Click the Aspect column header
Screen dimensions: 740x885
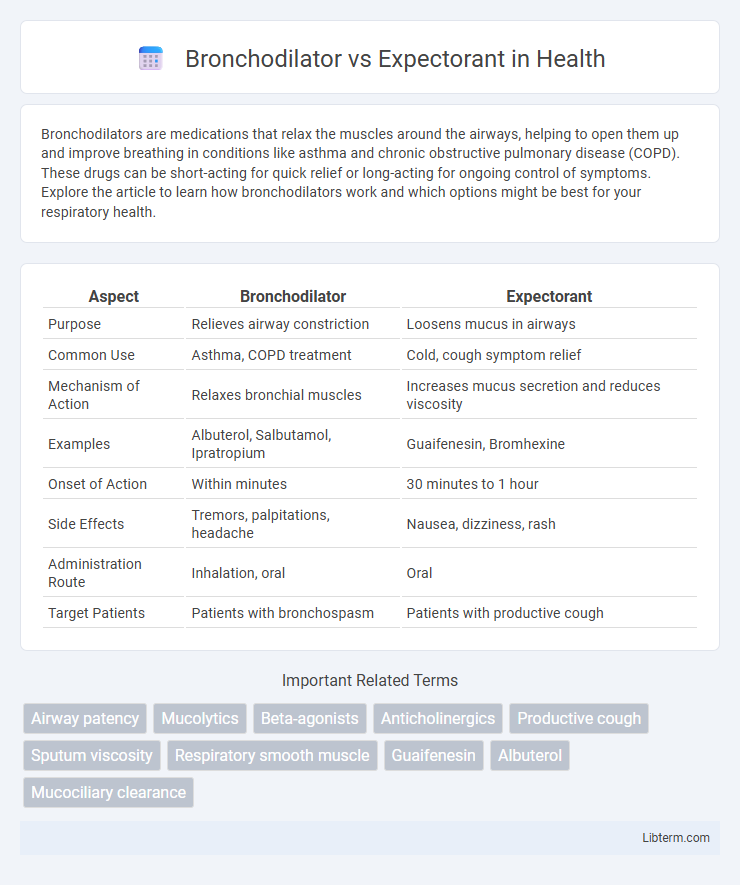pos(113,296)
